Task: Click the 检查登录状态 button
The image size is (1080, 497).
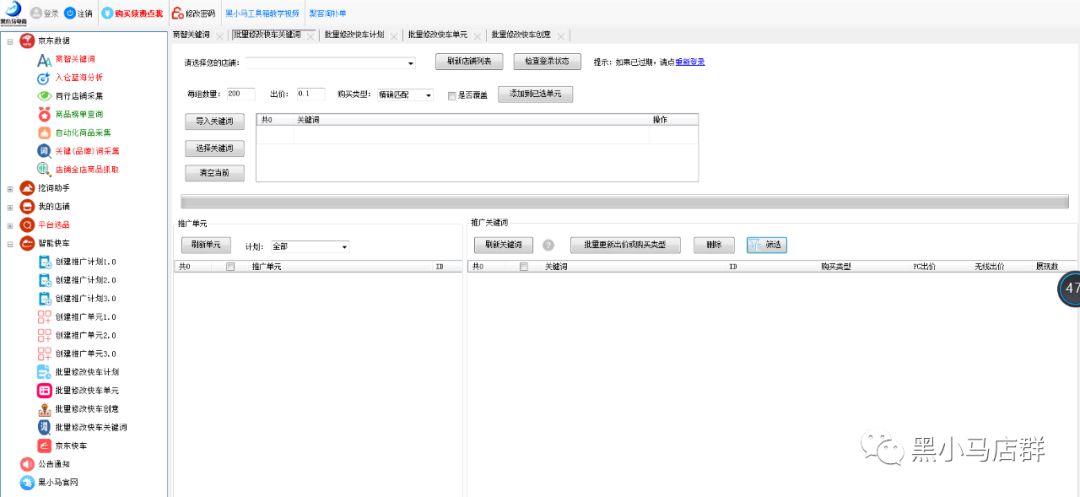Action: tap(547, 61)
